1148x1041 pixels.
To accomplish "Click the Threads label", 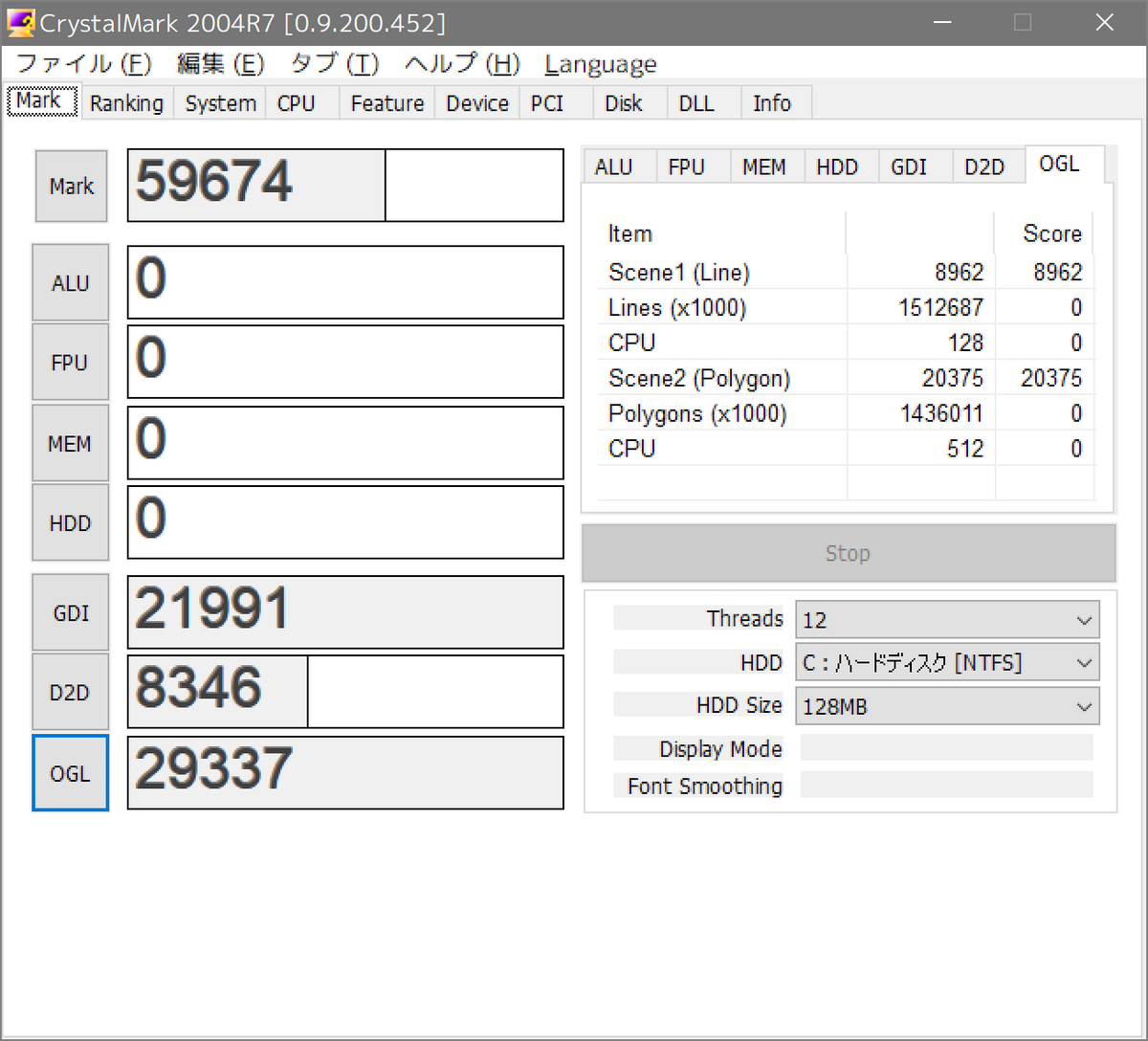I will [x=744, y=618].
